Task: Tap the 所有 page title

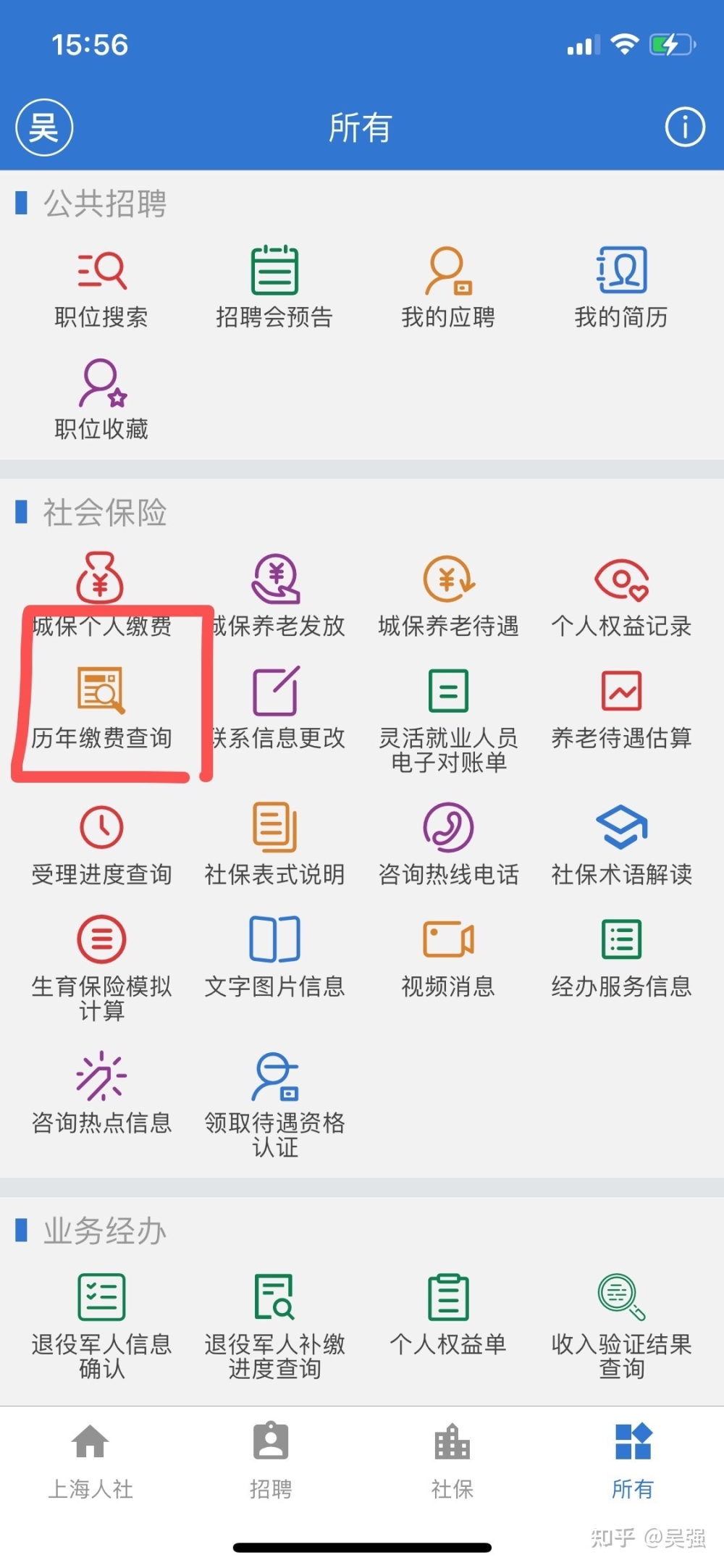Action: 360,127
